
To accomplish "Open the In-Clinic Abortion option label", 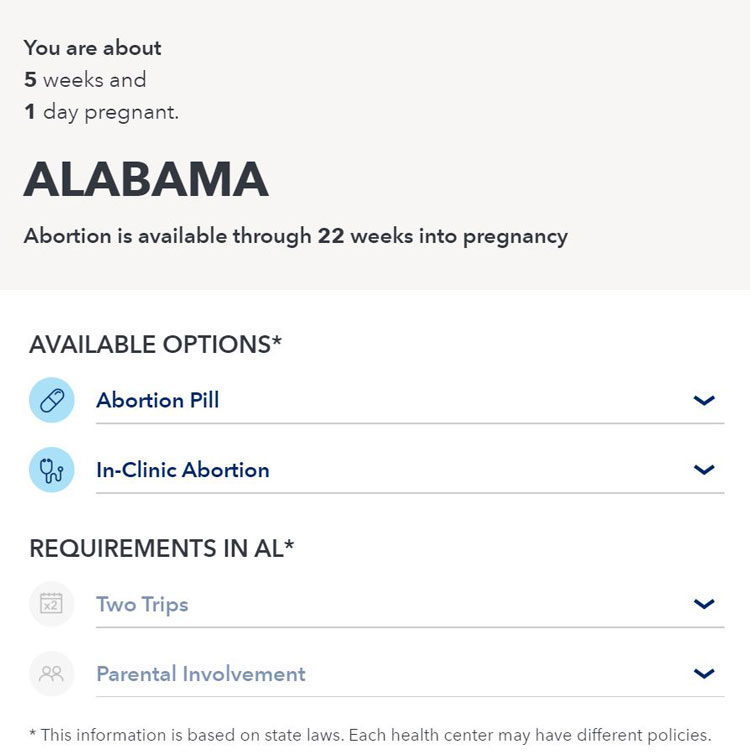I will coord(183,470).
